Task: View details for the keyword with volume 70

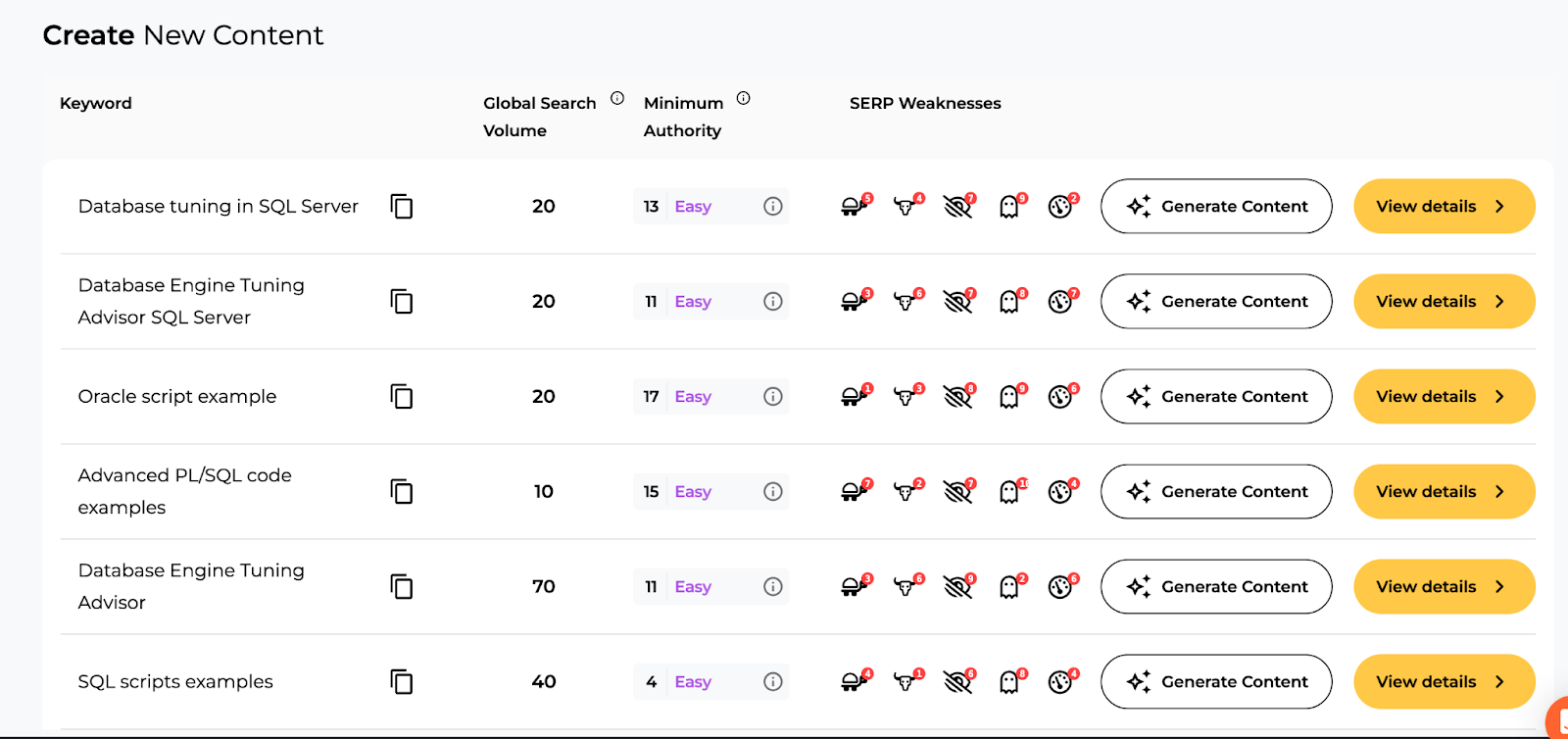Action: point(1444,587)
